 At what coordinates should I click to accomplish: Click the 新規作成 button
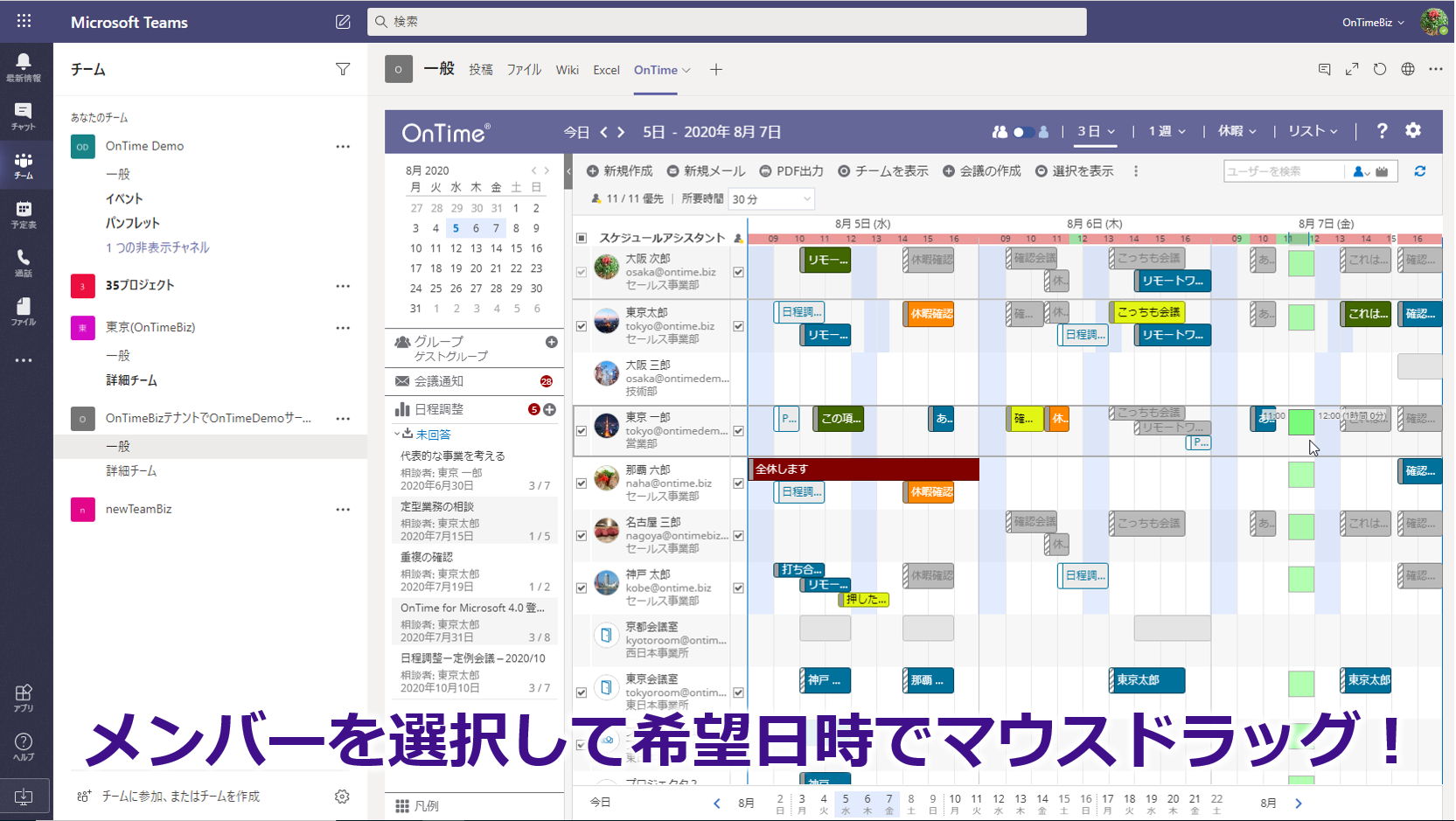[x=619, y=171]
